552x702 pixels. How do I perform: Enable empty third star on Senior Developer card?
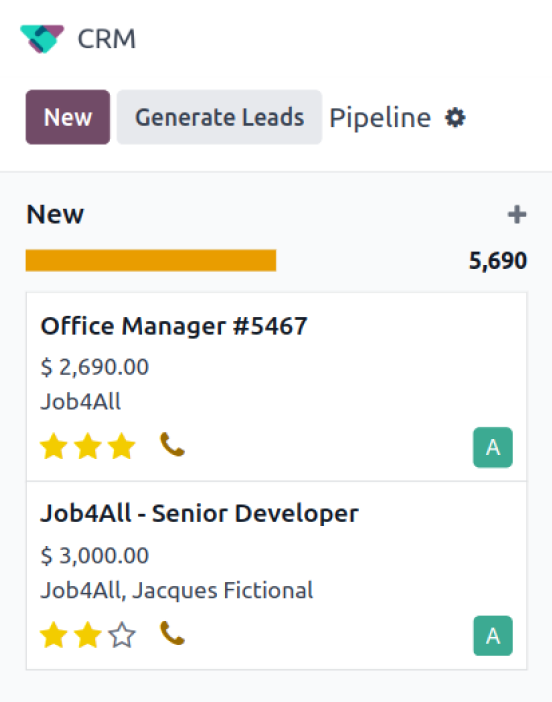tap(122, 635)
